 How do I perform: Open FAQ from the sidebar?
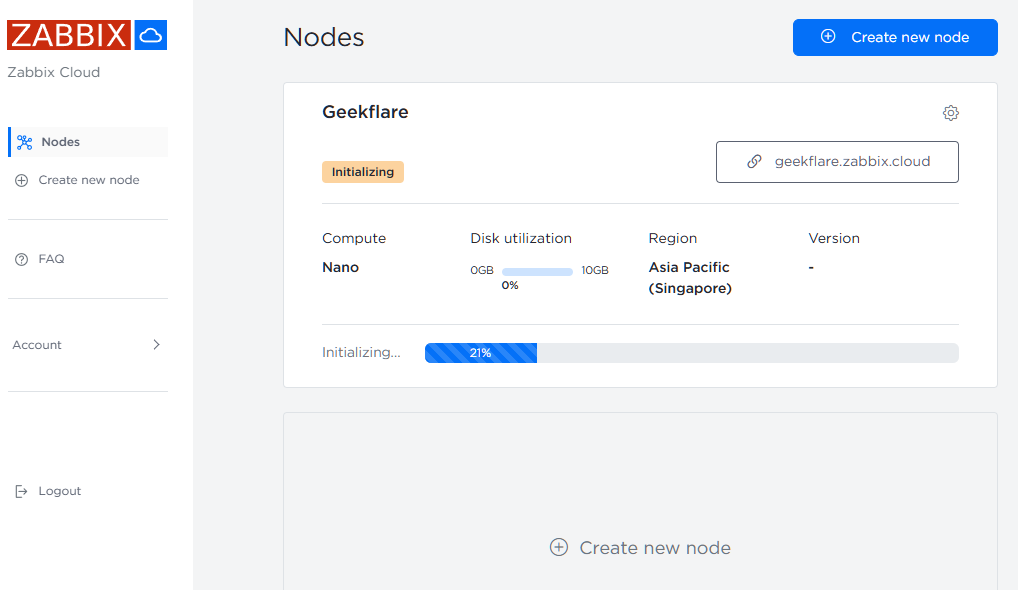[51, 259]
